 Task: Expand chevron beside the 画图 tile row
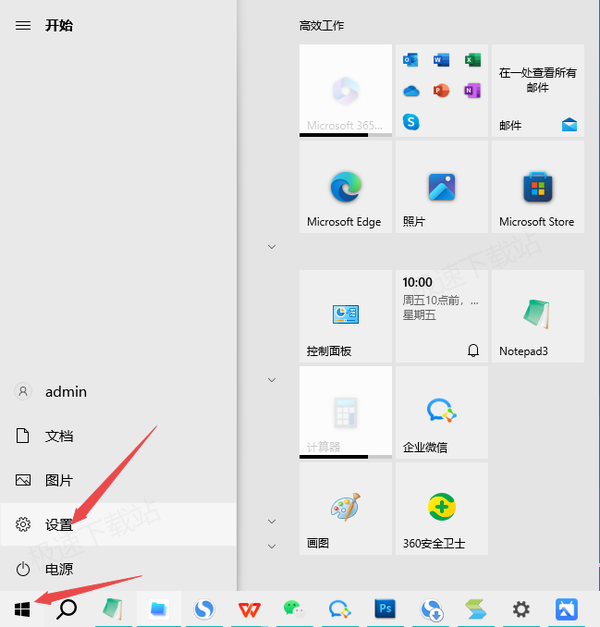272,521
